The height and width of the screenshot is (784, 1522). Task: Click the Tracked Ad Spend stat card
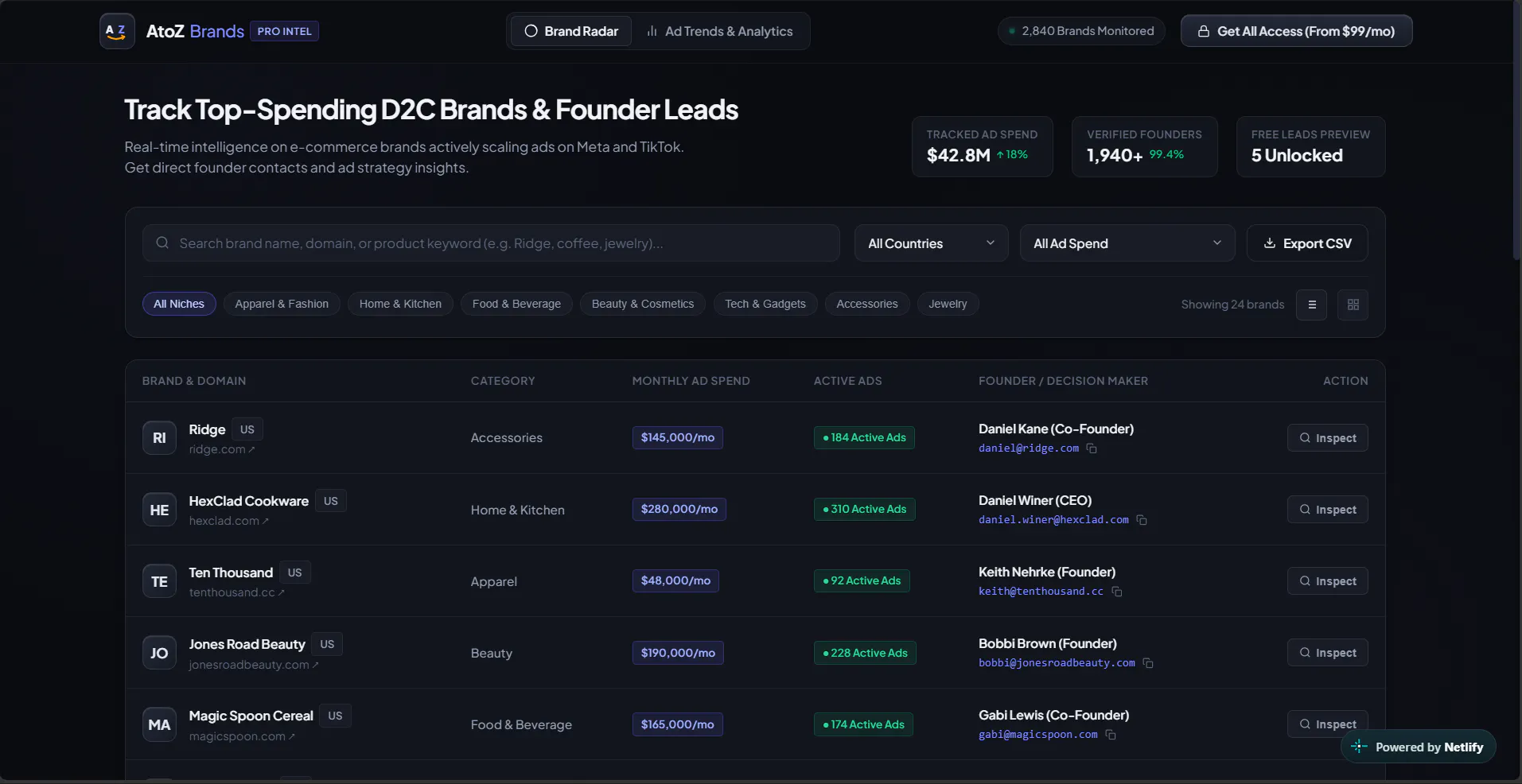pyautogui.click(x=982, y=147)
